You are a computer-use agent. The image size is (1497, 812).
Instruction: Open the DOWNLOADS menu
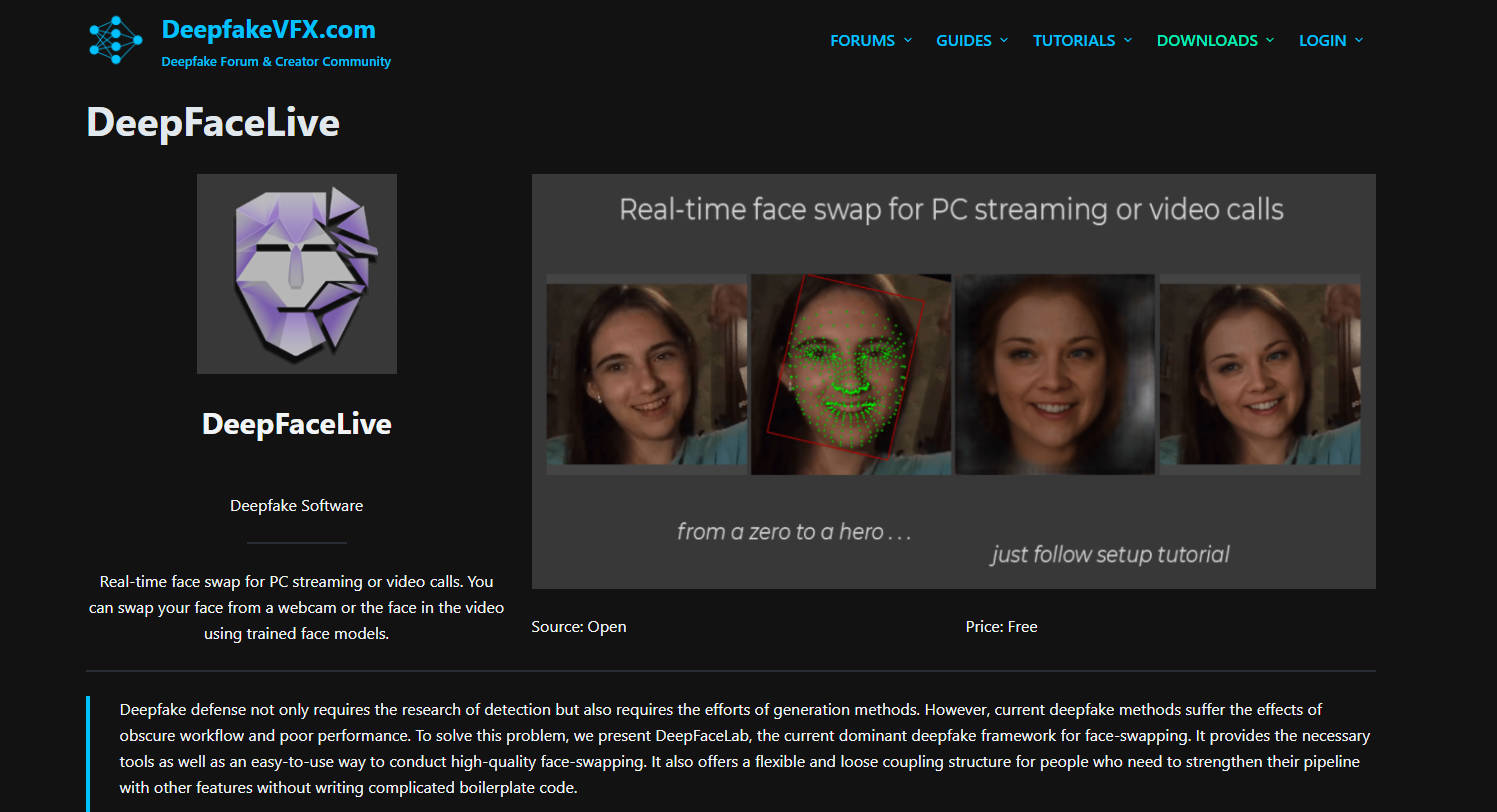pyautogui.click(x=1207, y=40)
